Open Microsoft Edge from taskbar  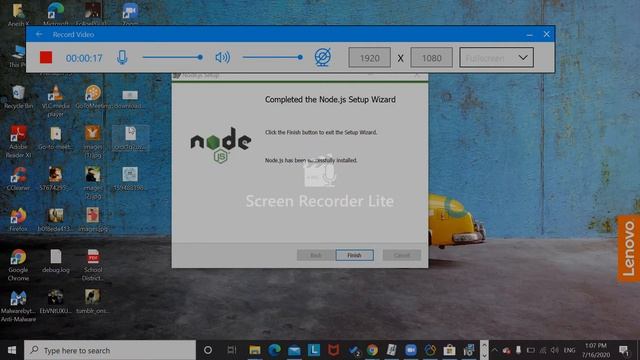click(x=275, y=350)
